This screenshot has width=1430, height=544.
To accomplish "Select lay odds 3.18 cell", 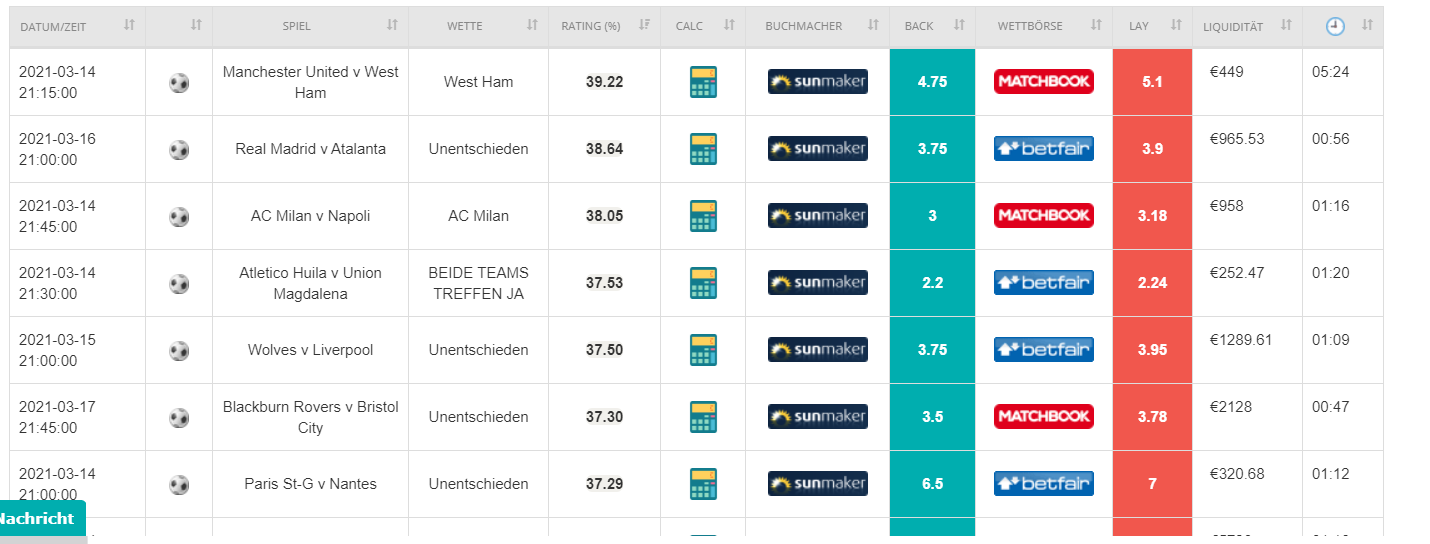I will pos(1152,216).
